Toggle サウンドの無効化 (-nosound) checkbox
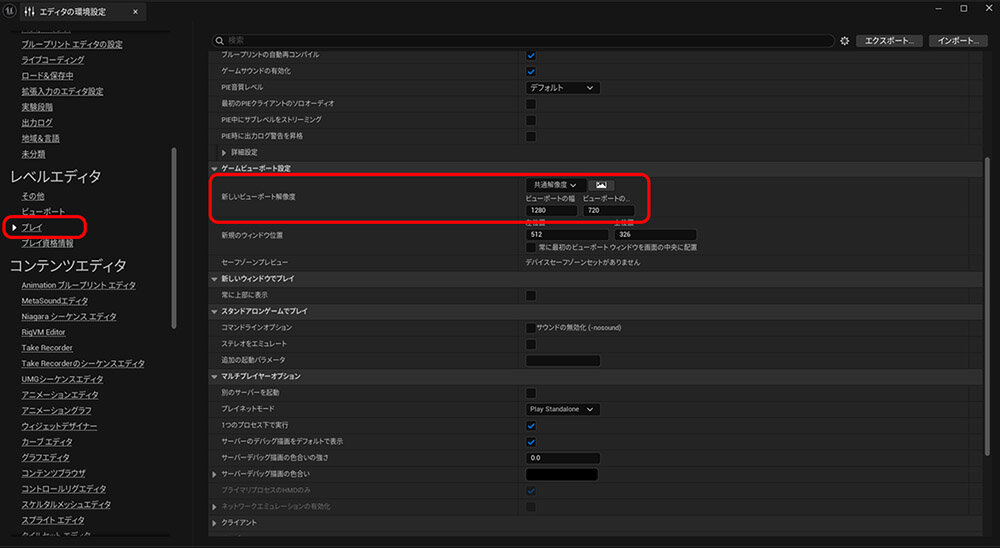Image resolution: width=1000 pixels, height=548 pixels. pyautogui.click(x=531, y=328)
